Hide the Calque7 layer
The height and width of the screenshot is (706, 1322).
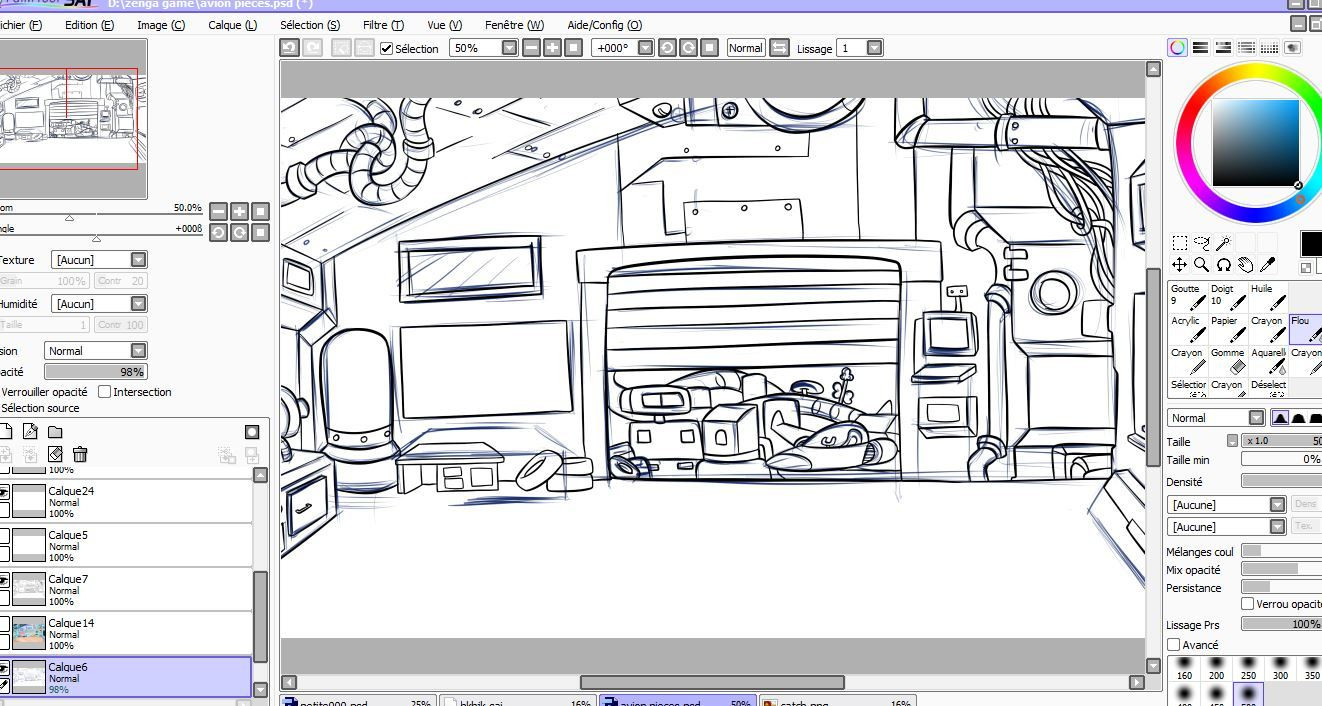3,579
